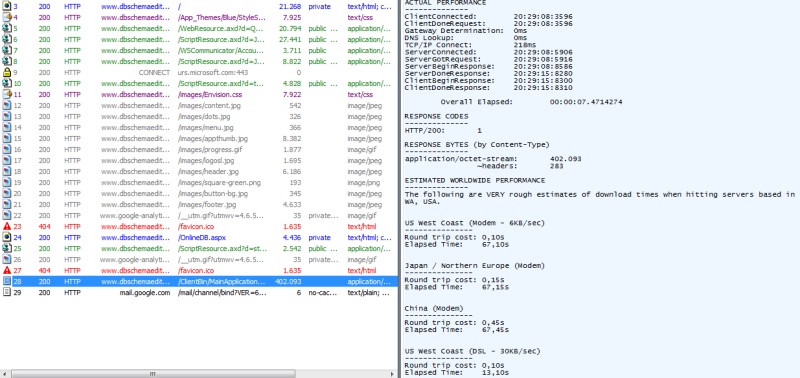
Task: Click the /WSCommunicator/Accou... URL cell
Action: coord(222,51)
